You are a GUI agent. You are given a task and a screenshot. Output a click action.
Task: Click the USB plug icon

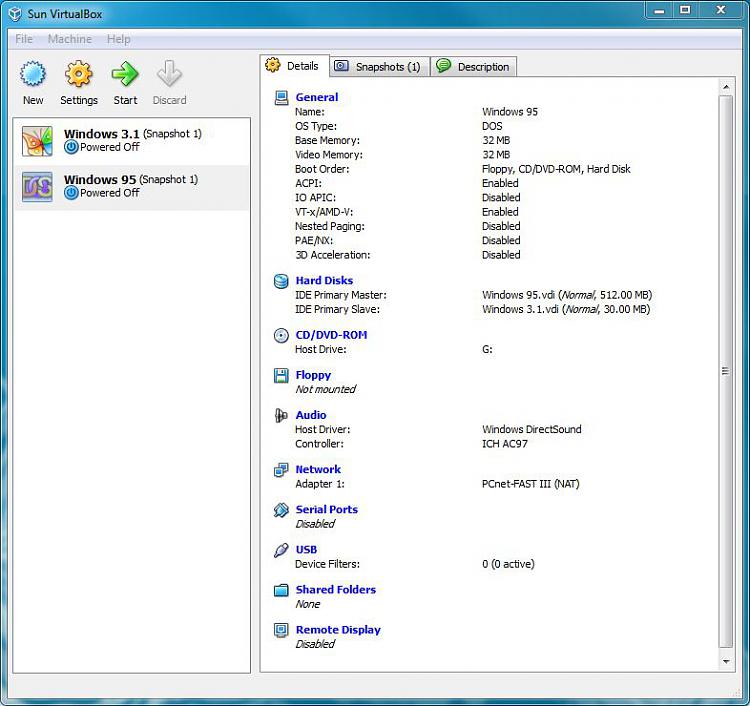281,550
